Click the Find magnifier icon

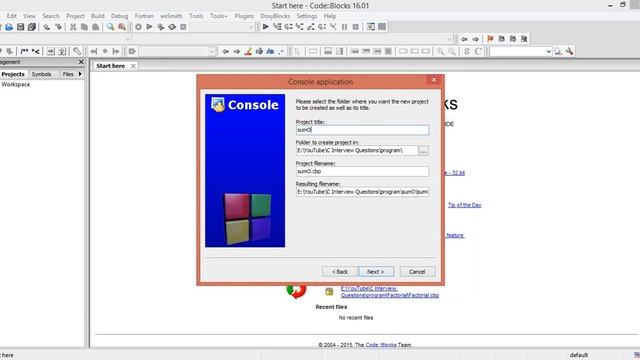[x=110, y=27]
